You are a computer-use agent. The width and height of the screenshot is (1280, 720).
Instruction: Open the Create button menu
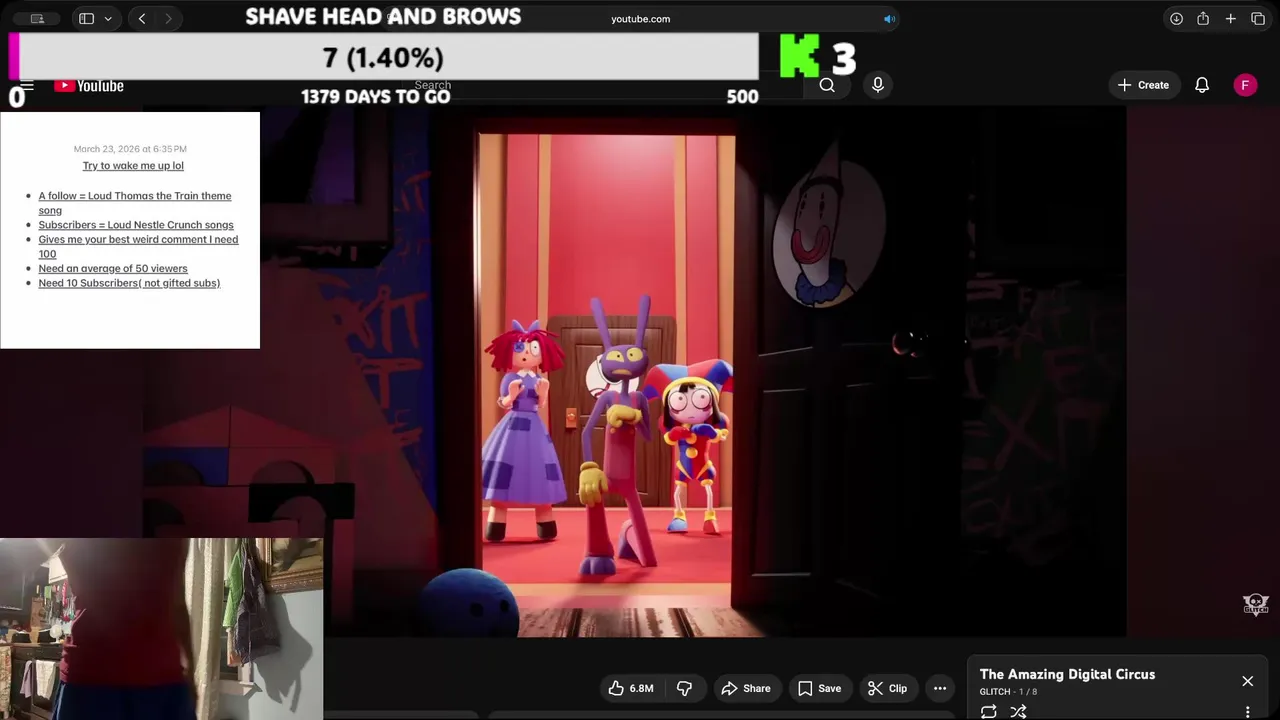click(x=1143, y=85)
